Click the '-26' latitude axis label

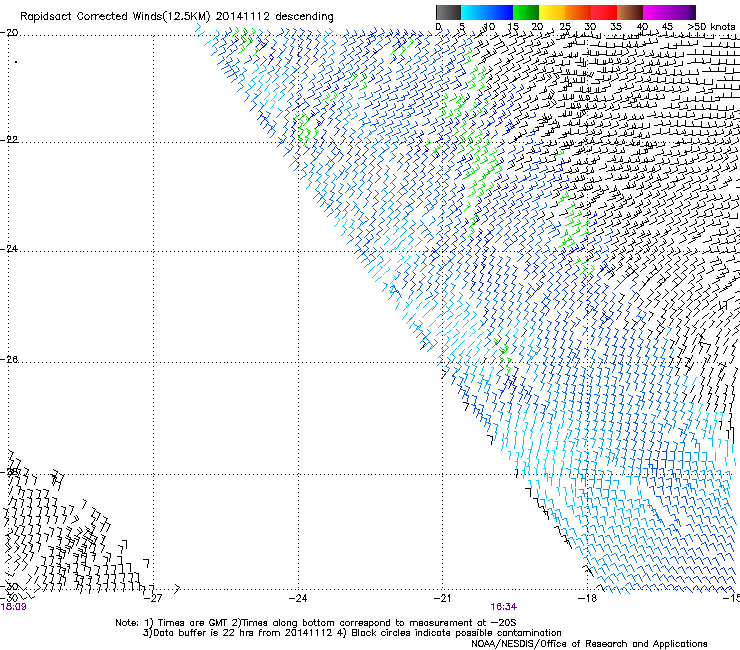click(x=9, y=360)
